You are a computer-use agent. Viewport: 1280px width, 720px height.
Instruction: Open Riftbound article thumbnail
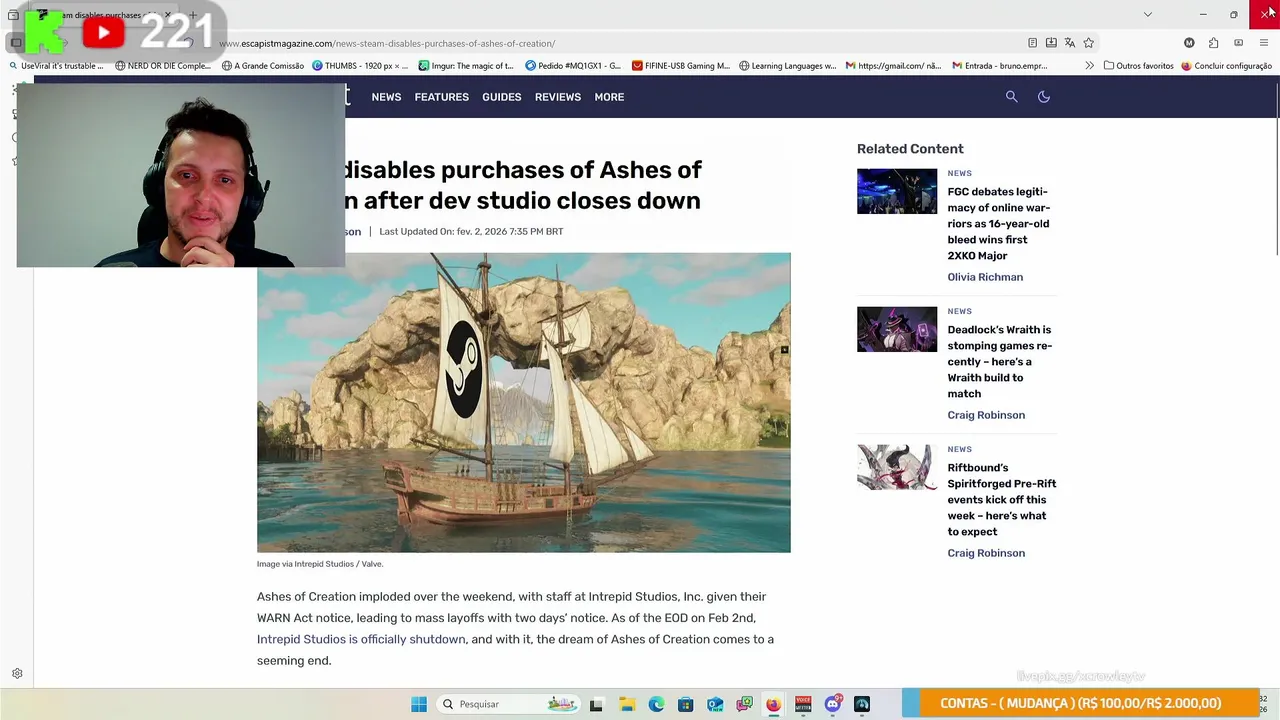click(897, 467)
